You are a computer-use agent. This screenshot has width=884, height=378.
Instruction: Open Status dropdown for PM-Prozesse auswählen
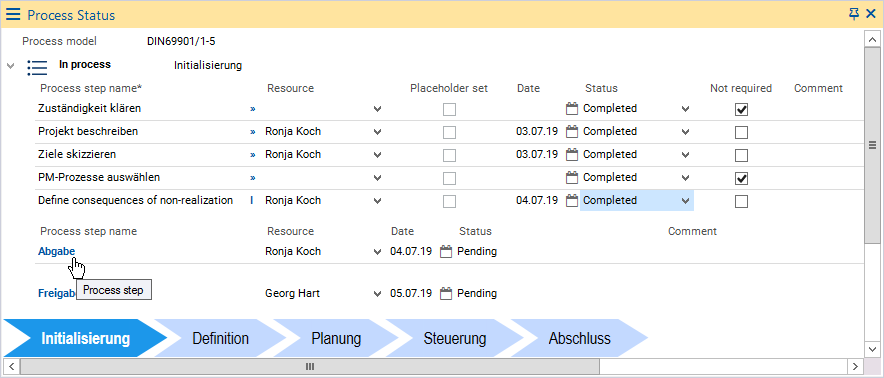(x=686, y=178)
